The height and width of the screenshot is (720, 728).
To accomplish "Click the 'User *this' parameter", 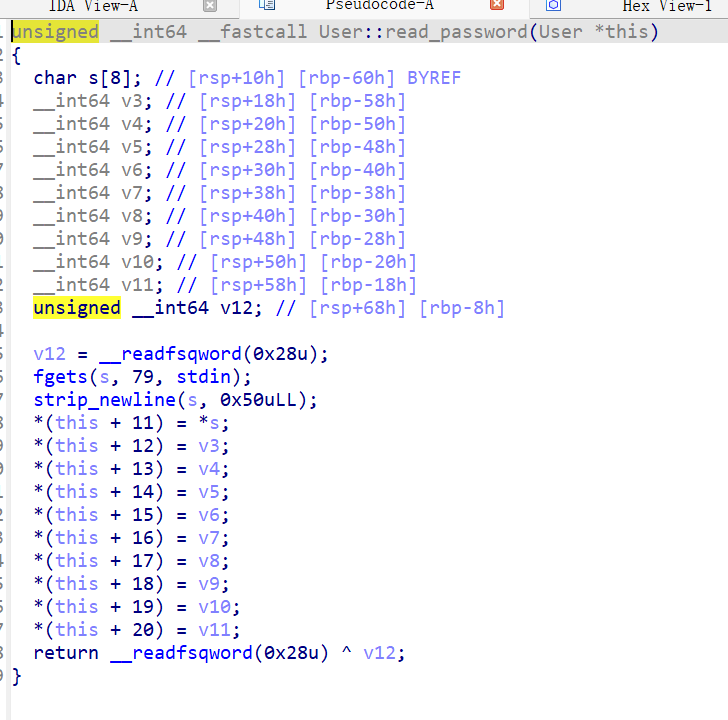I will pyautogui.click(x=593, y=32).
